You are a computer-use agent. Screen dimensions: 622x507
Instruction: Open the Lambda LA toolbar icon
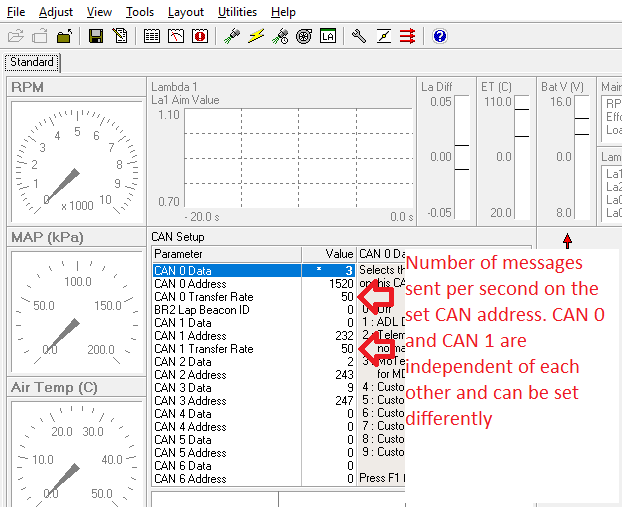tap(328, 37)
